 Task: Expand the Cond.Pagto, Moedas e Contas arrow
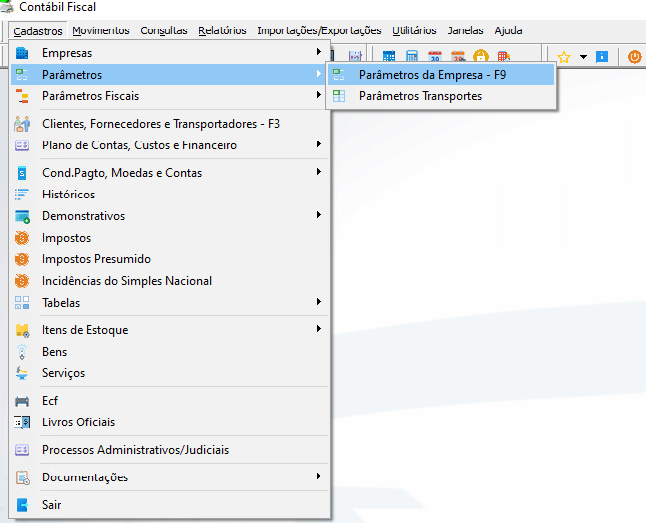click(318, 171)
